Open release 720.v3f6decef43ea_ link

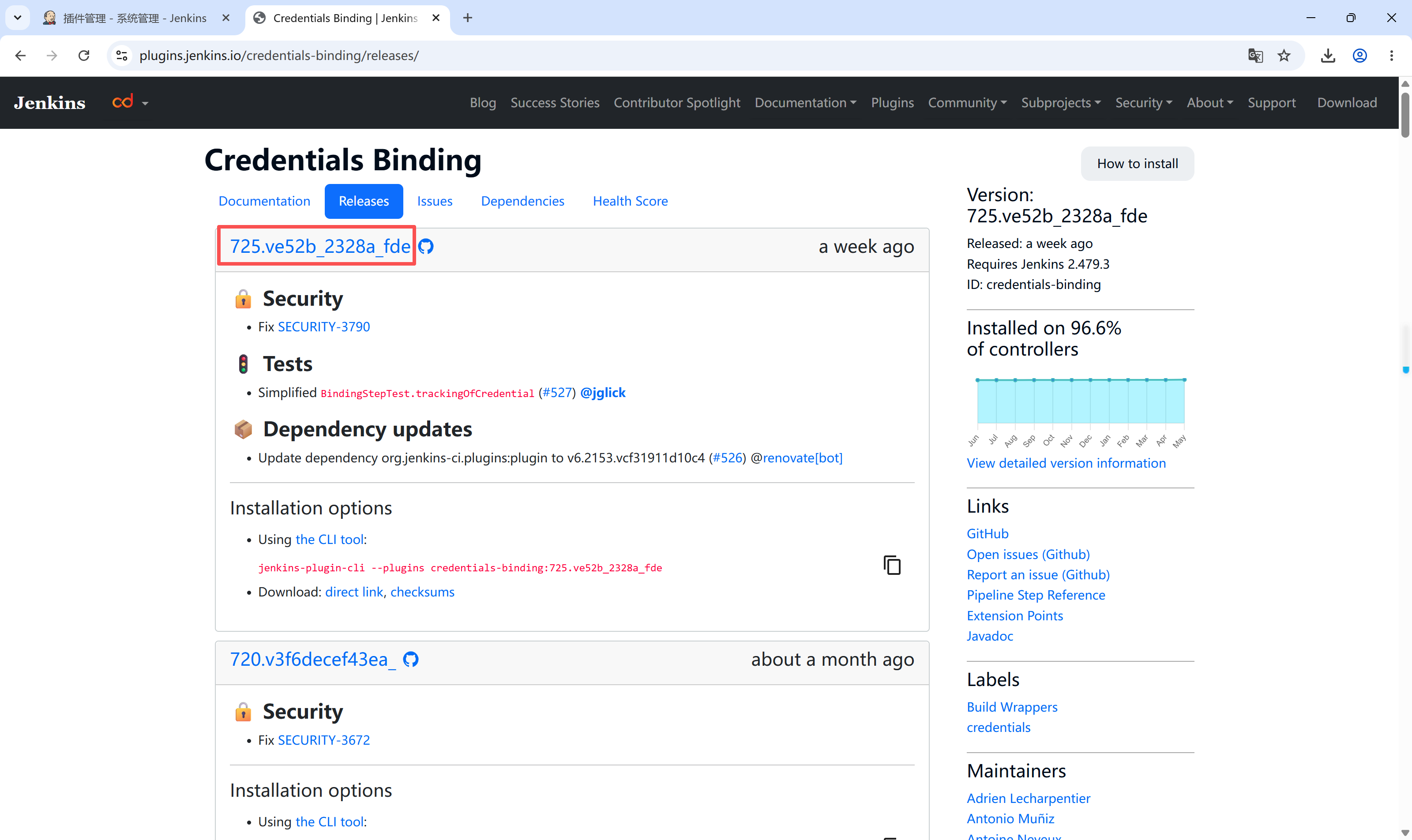click(312, 660)
